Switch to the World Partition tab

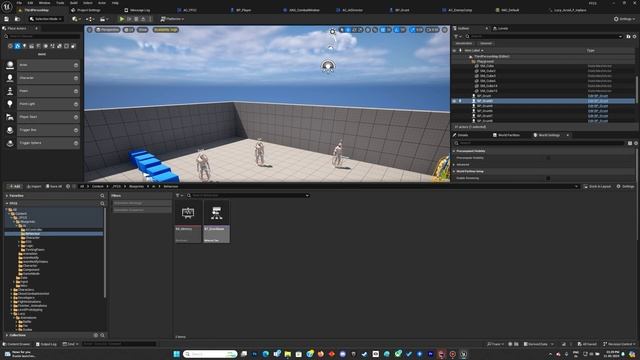(x=506, y=135)
